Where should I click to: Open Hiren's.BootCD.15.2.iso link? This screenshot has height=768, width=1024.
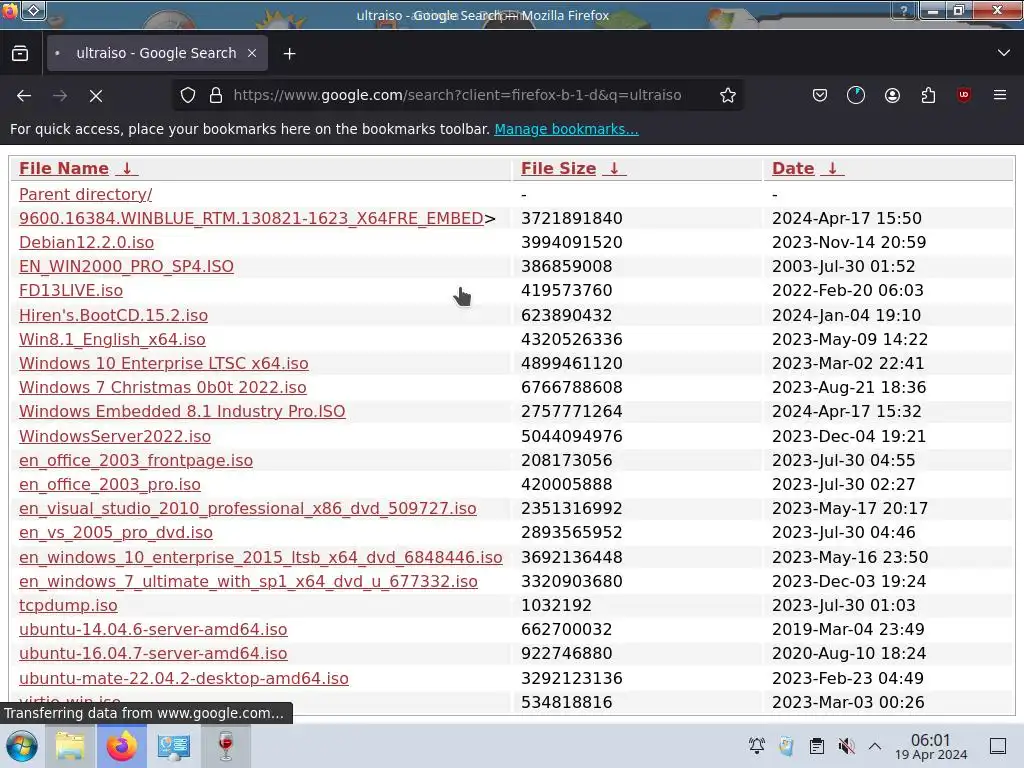[113, 315]
